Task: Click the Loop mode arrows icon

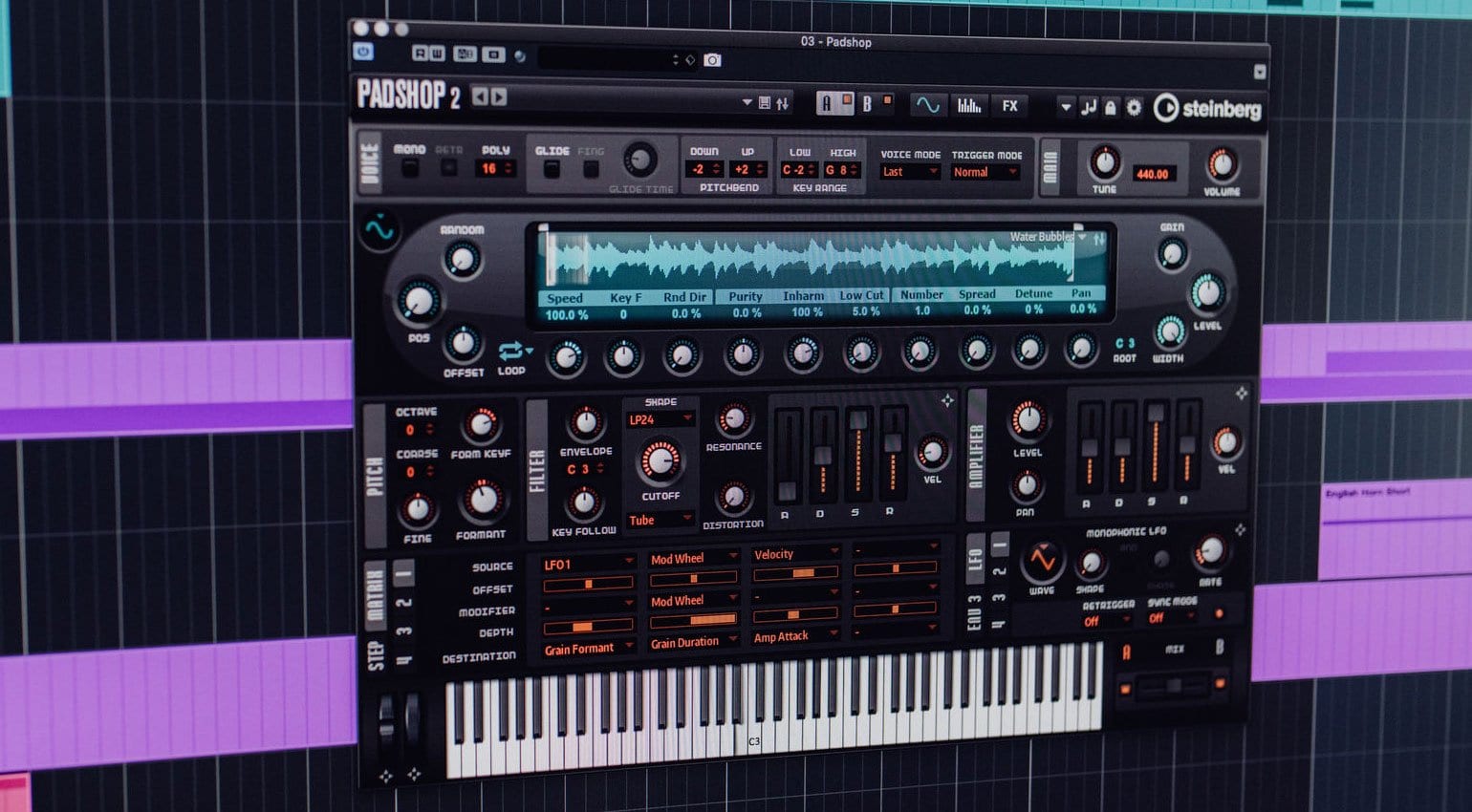Action: click(511, 351)
